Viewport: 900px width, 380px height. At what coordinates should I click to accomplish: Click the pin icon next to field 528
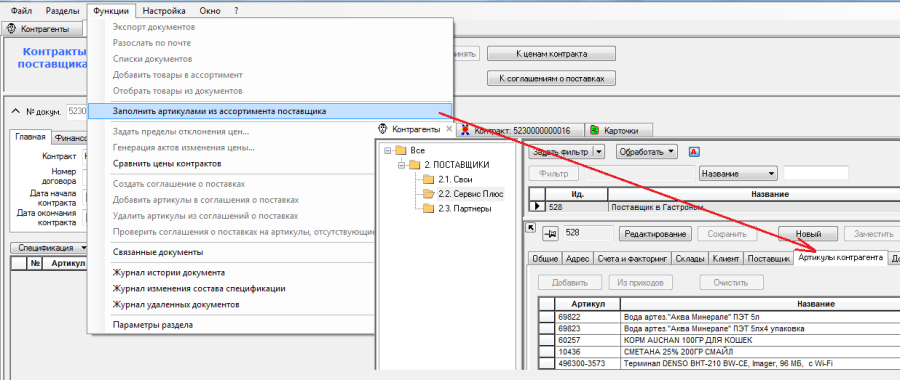coord(550,234)
